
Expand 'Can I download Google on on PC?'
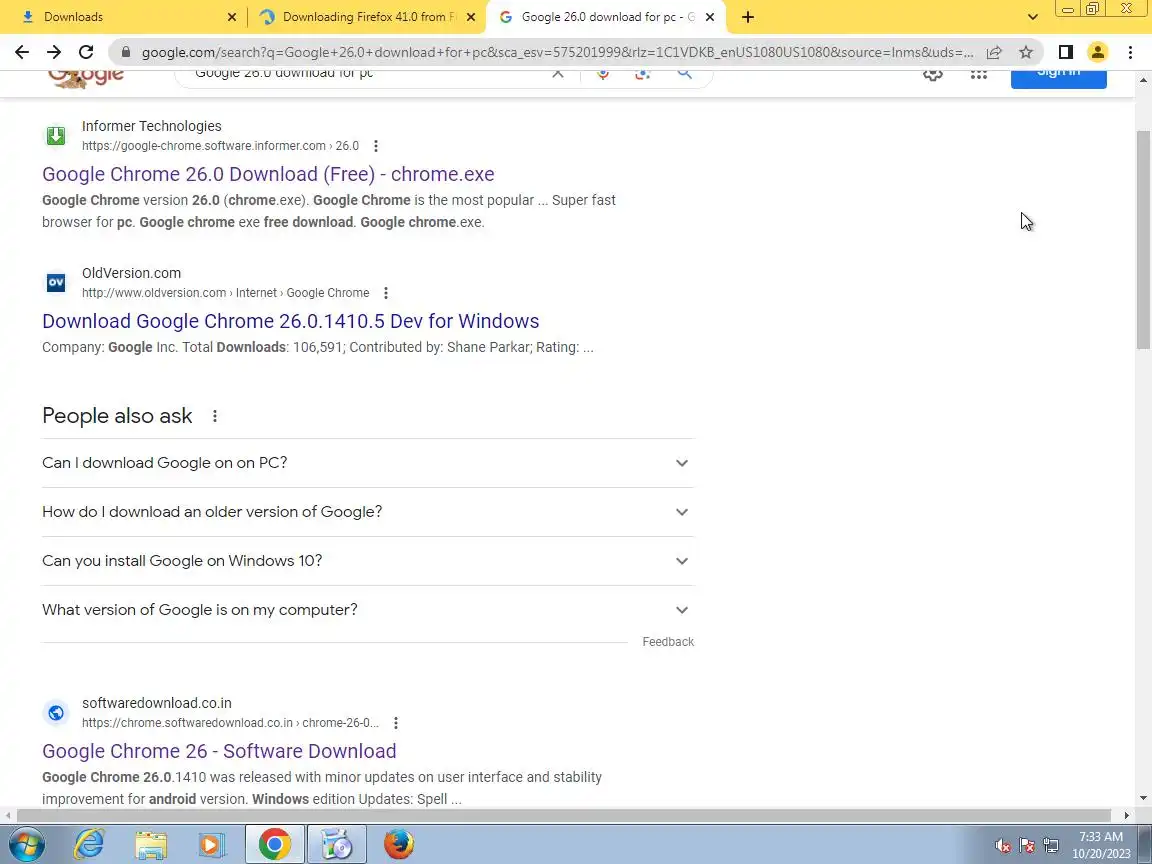pos(368,463)
